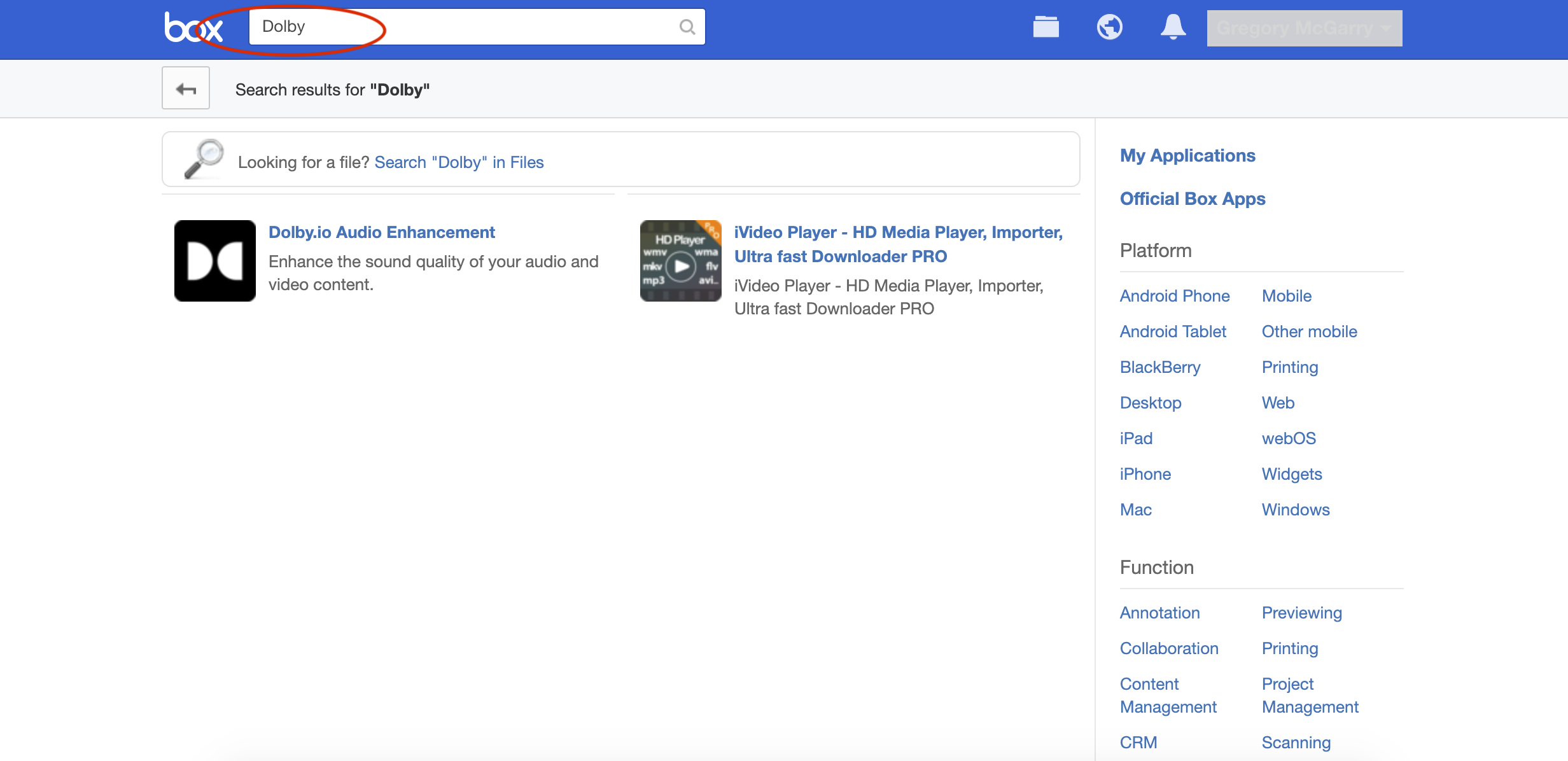This screenshot has width=1568, height=761.
Task: Filter by Windows platform
Action: tap(1296, 510)
